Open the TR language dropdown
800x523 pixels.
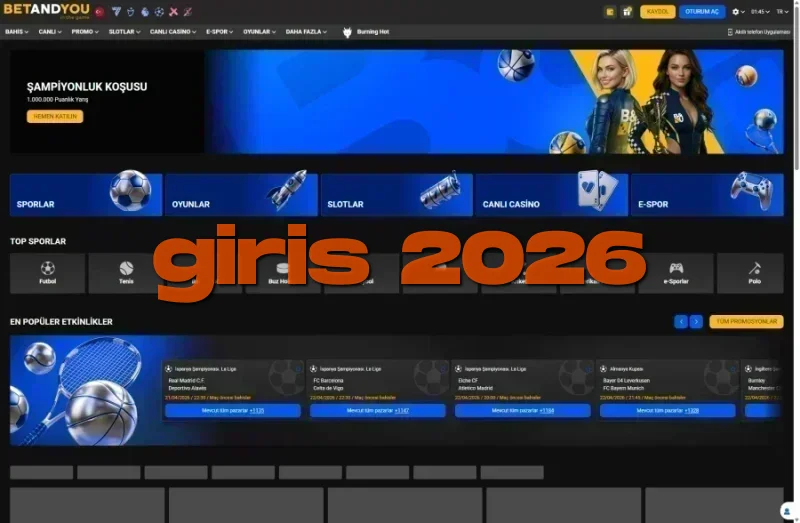782,12
